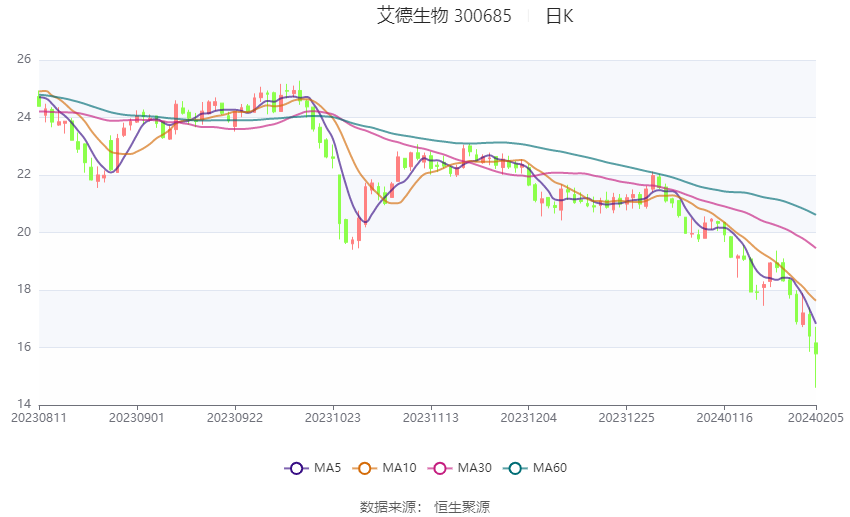Click the data source text 恒生聚源
Viewport: 850px width, 517px height.
462,507
